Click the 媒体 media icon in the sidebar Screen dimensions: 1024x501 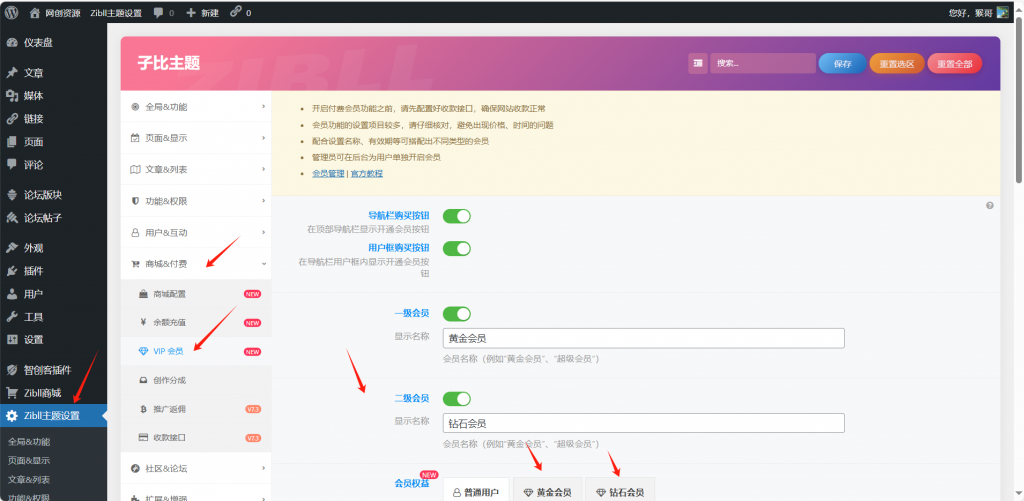click(12, 95)
